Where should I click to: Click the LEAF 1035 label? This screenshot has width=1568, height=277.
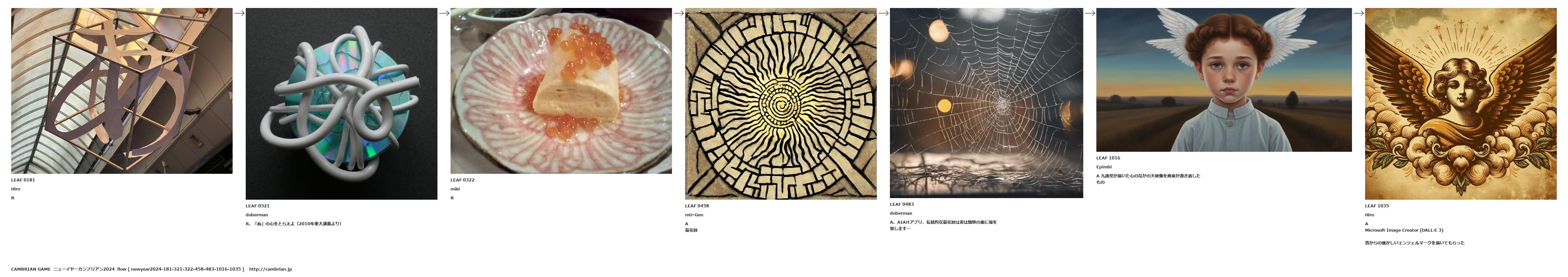click(1377, 206)
